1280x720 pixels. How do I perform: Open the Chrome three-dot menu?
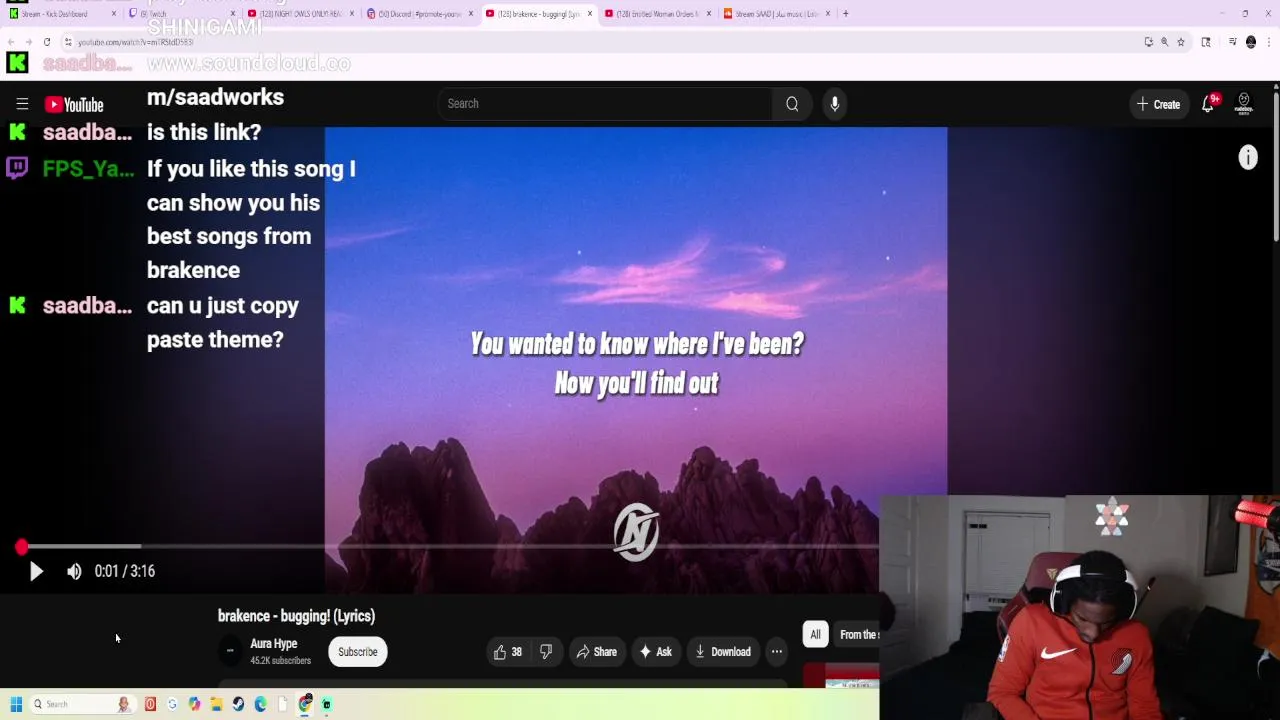(x=1268, y=42)
